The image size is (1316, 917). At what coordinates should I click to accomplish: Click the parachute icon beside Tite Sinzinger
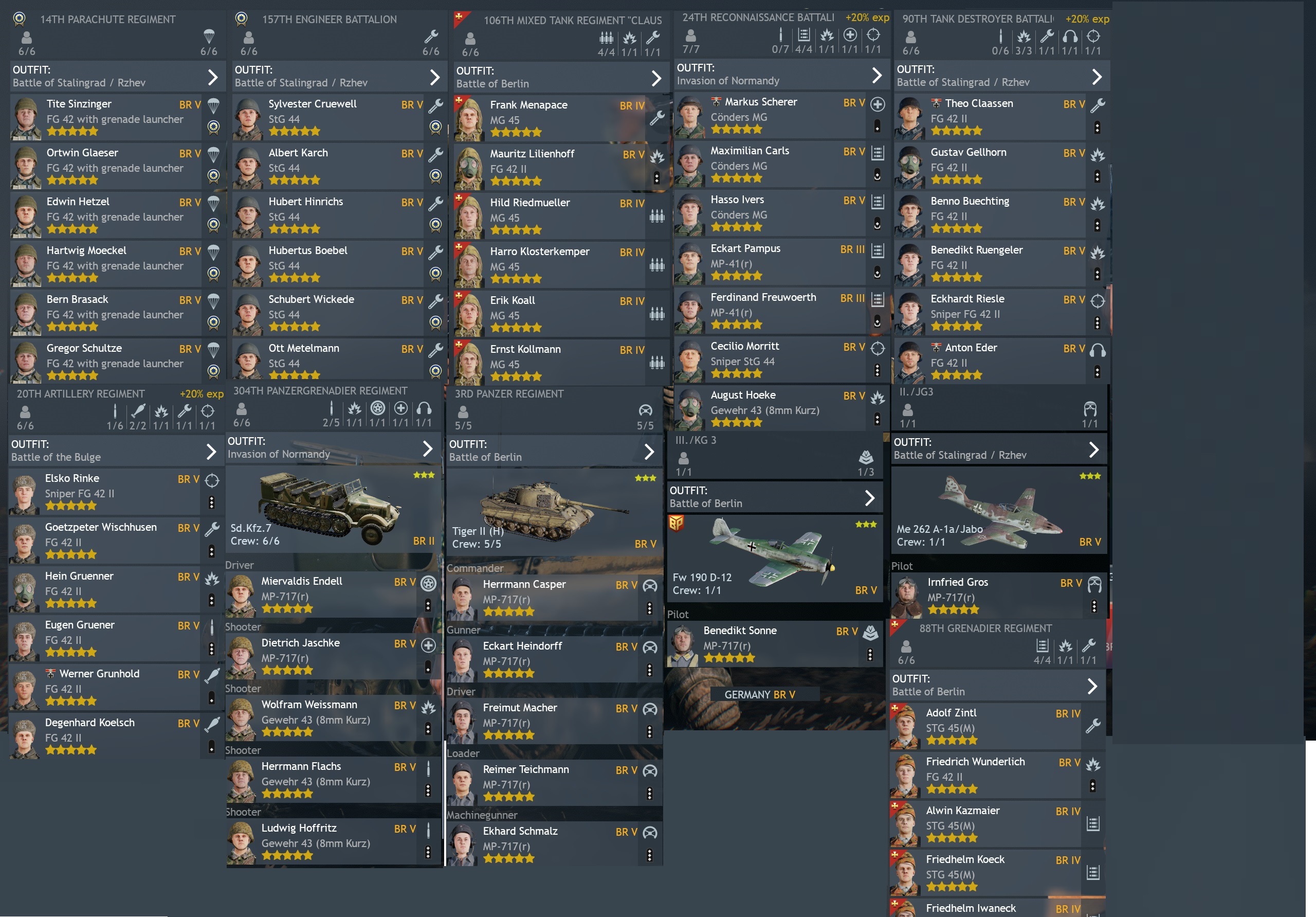coord(213,105)
